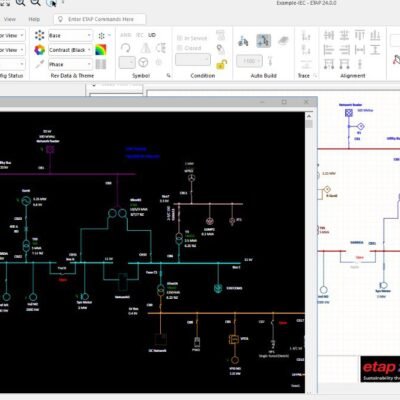This screenshot has height=400, width=400.
Task: Toggle the IEC symbol standard
Action: pos(140,35)
